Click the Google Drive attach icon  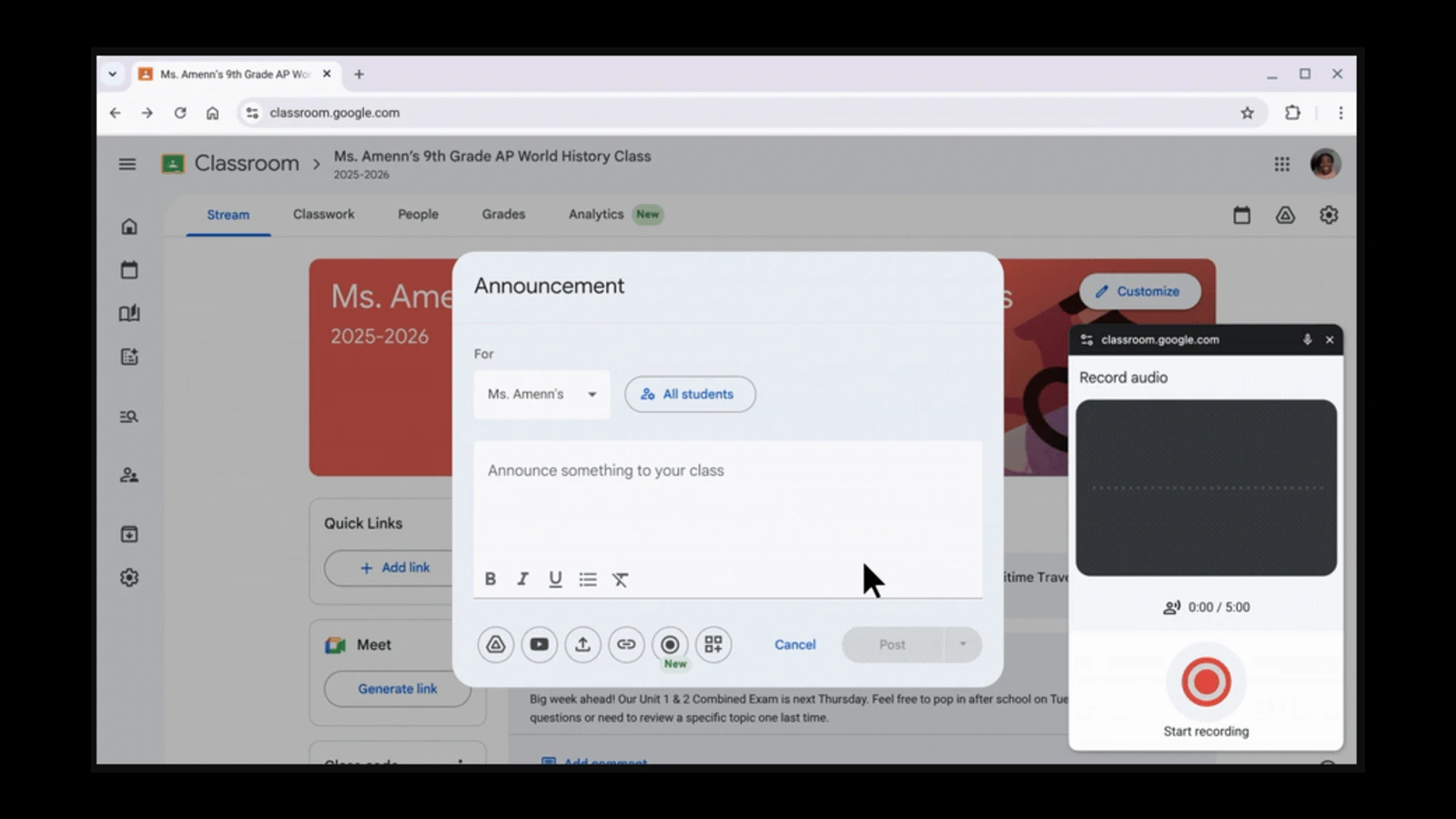coord(495,644)
